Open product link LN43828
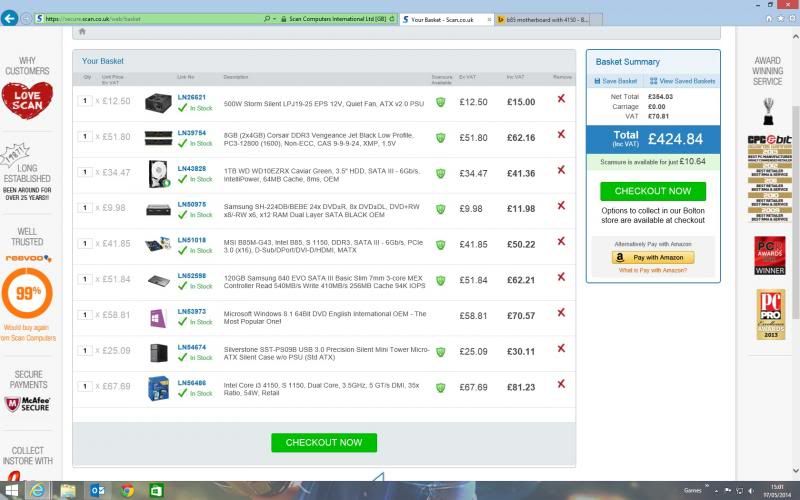800x500 pixels. click(x=192, y=168)
